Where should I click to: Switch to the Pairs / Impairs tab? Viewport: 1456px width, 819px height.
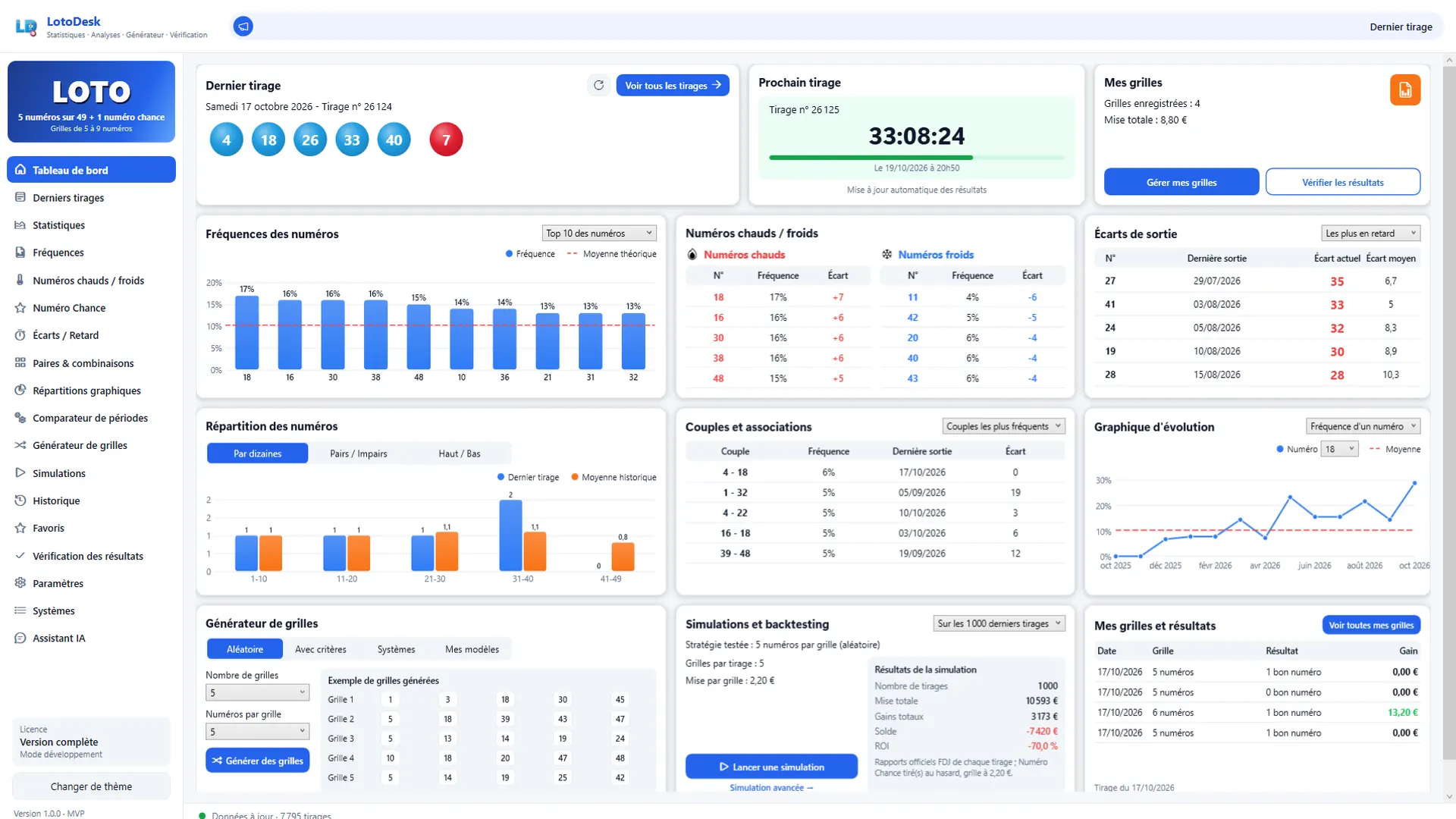[x=359, y=454]
